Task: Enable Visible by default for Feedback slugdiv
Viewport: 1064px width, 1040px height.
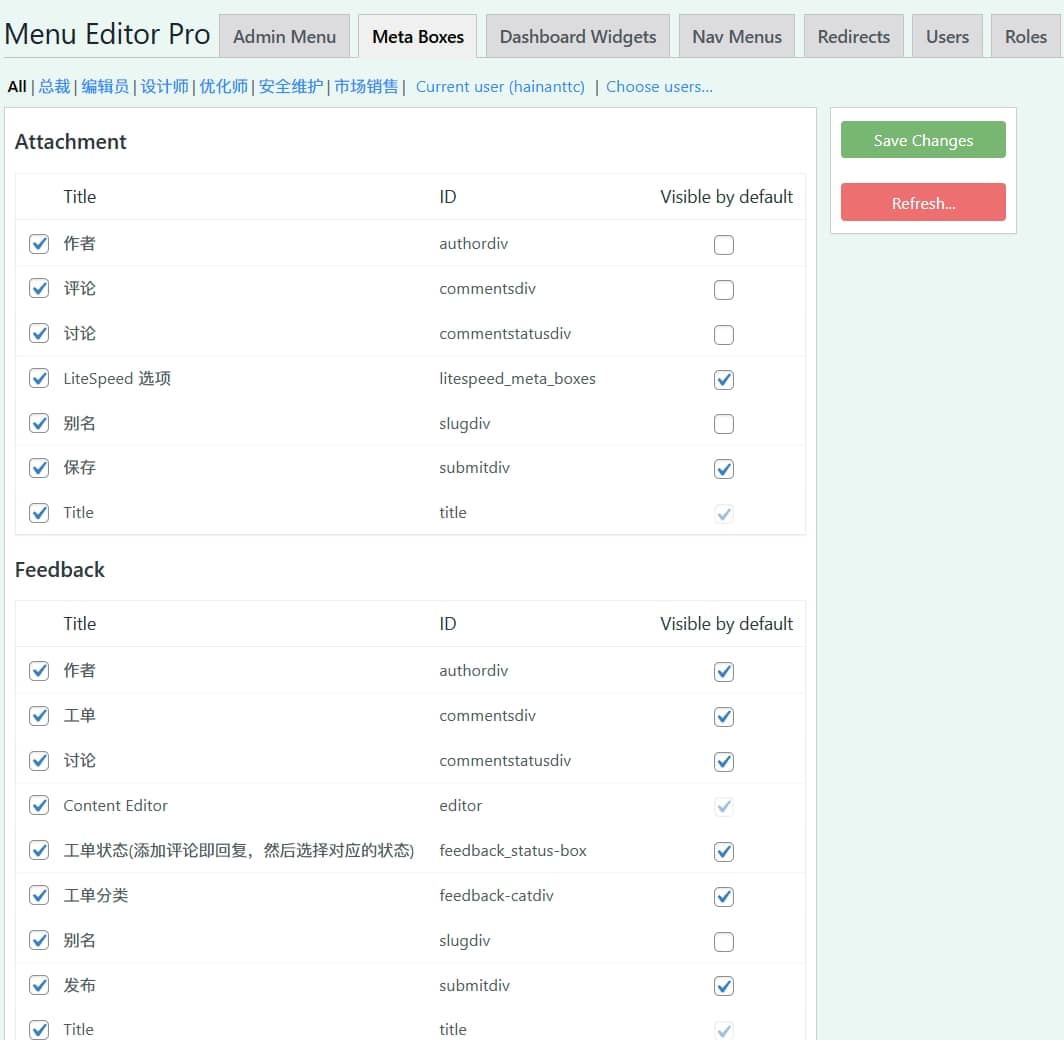Action: (x=724, y=942)
